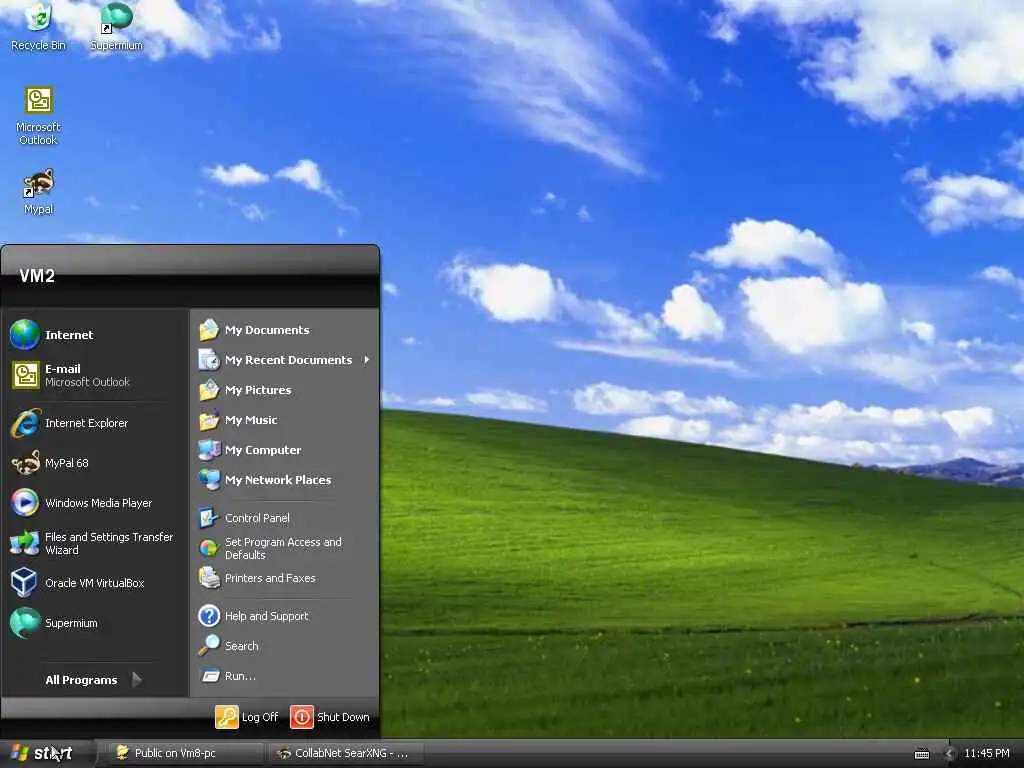This screenshot has width=1024, height=768.
Task: Expand the All Programs list
Action: click(95, 680)
